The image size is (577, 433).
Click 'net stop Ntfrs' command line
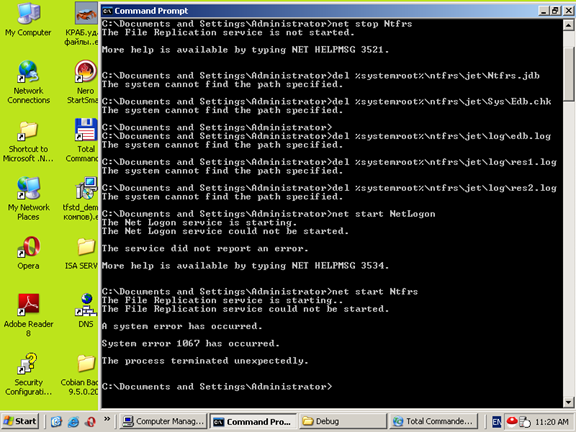point(257,24)
